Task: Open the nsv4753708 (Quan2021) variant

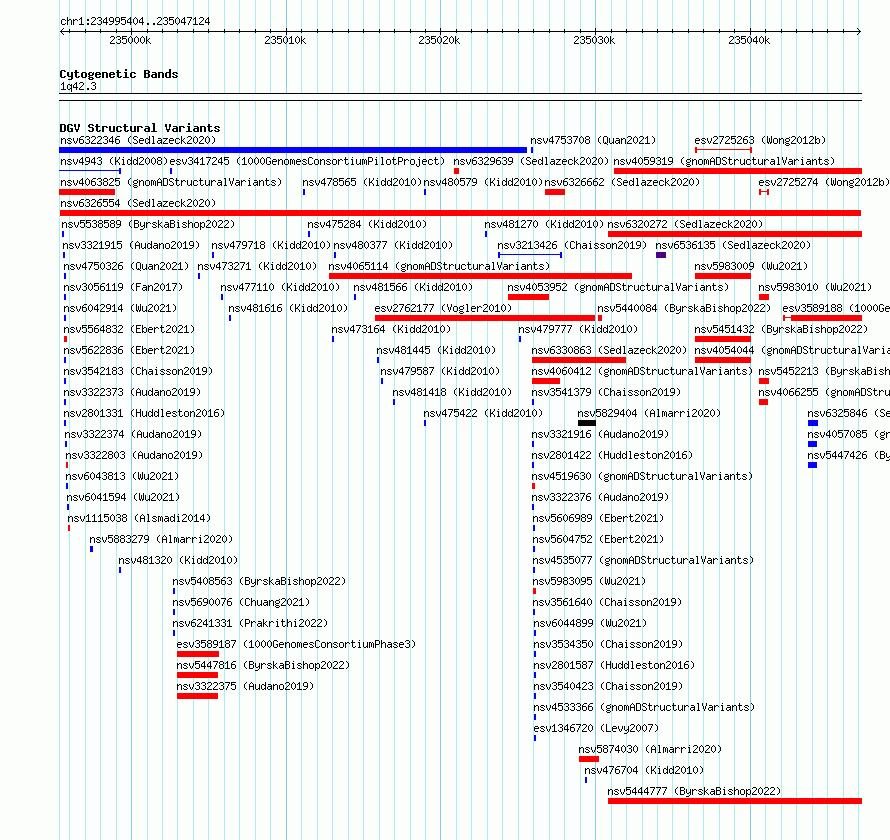Action: (x=593, y=140)
